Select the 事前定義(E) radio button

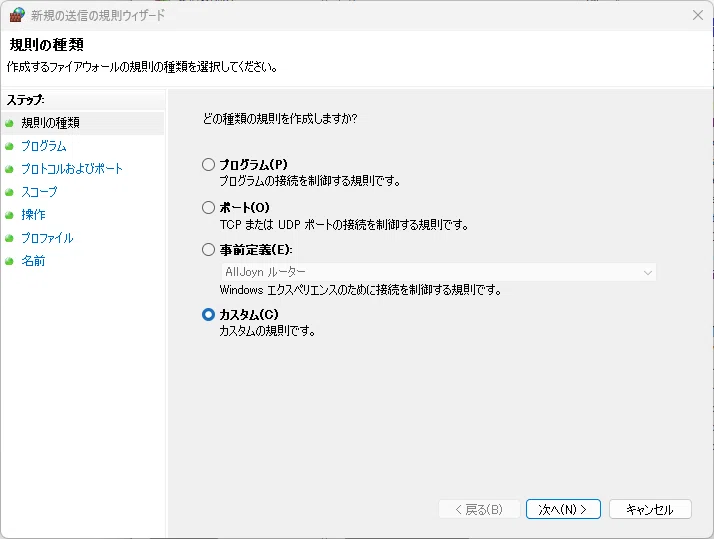click(209, 249)
